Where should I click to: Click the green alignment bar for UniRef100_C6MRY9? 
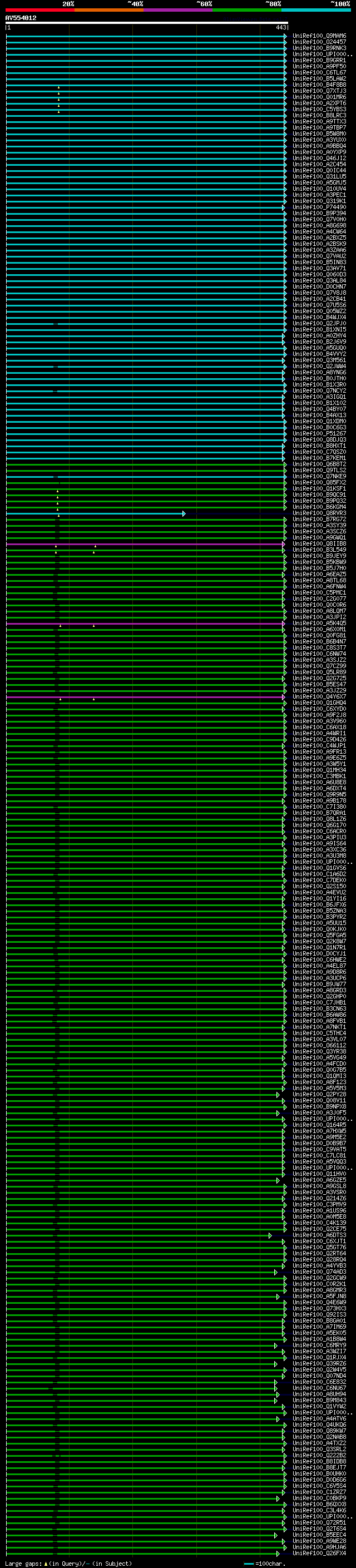point(141,1346)
